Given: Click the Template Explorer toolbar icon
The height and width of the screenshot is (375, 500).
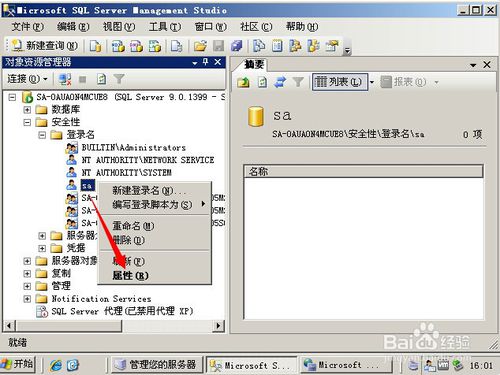Looking at the screenshot, I should point(313,46).
